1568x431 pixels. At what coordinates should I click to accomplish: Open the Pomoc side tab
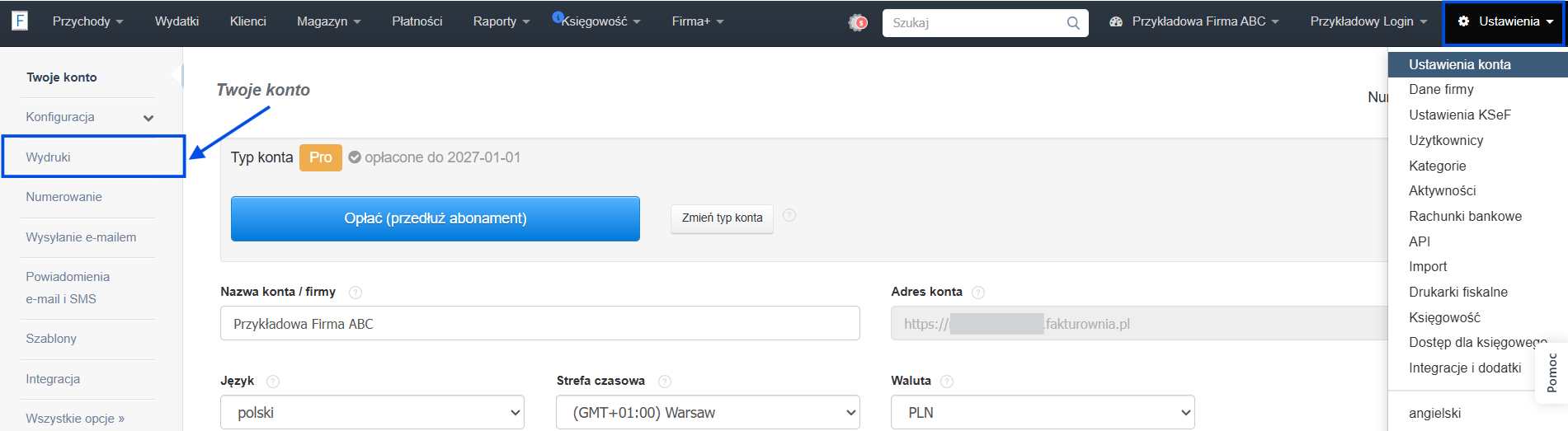1552,372
